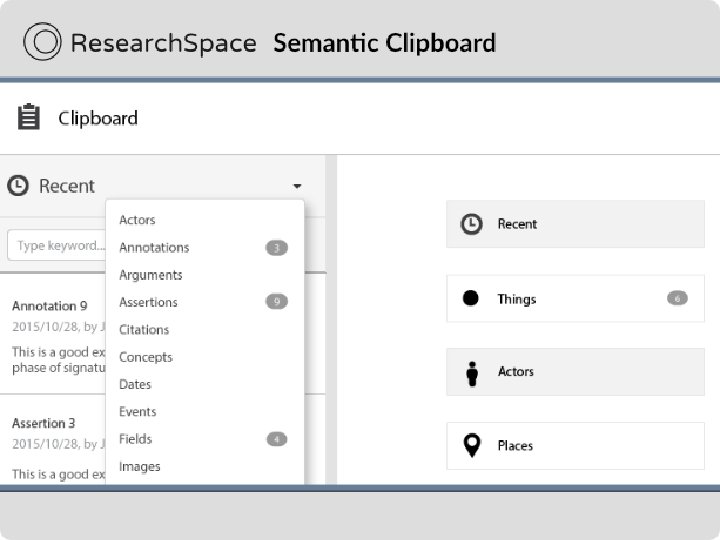Click the Things category card
Image resolution: width=720 pixels, height=540 pixels.
pyautogui.click(x=575, y=299)
